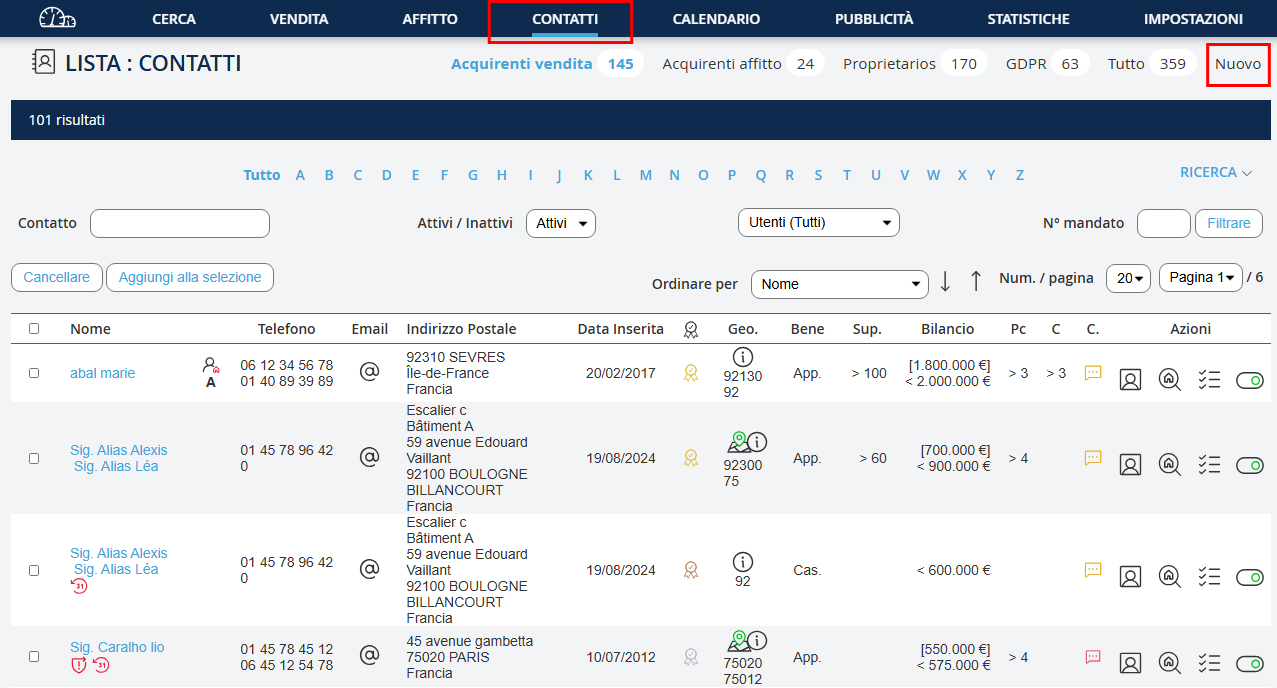Click the ascending sort up arrow
This screenshot has width=1277, height=688.
tap(976, 282)
